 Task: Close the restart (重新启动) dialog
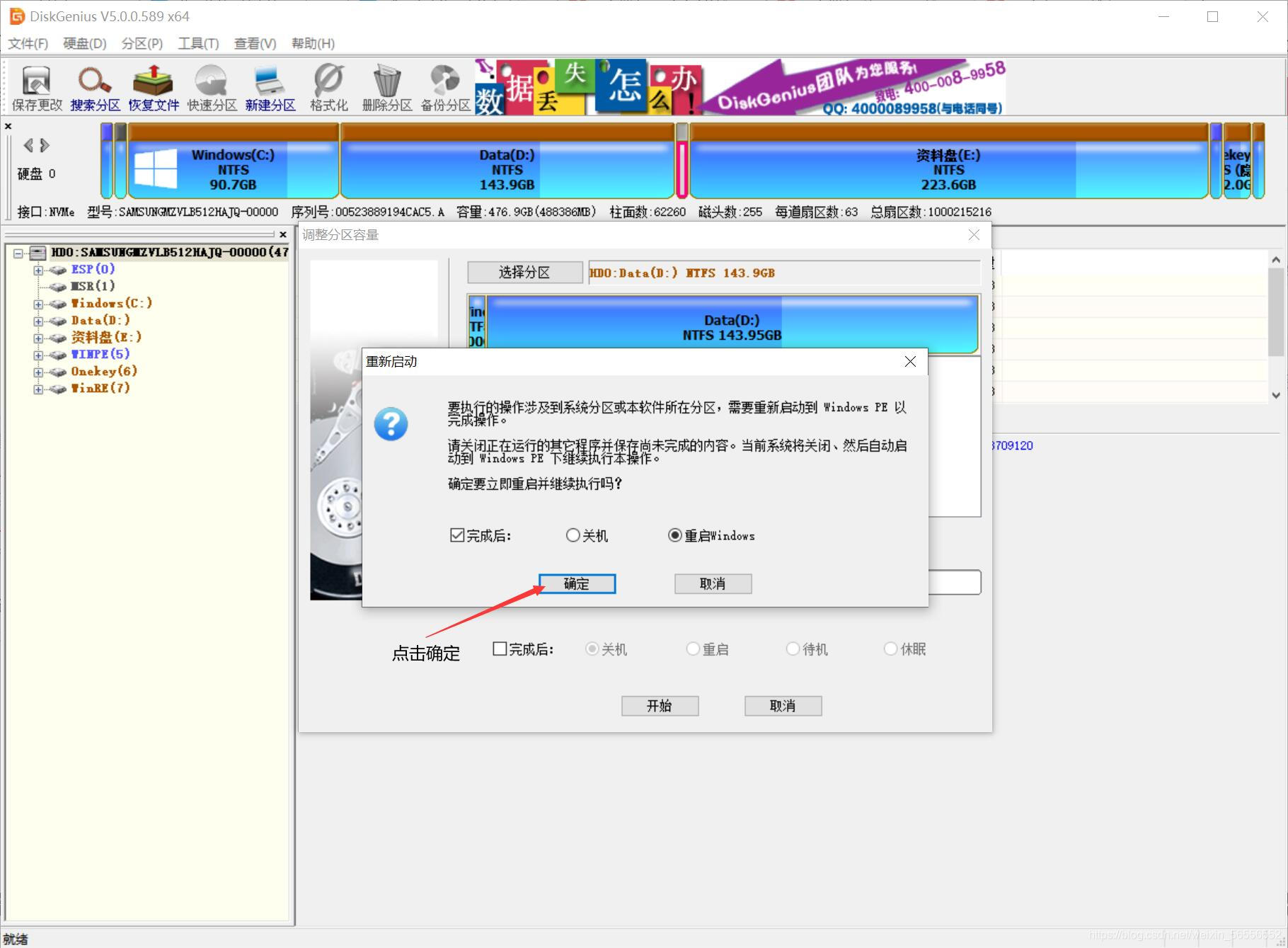pyautogui.click(x=910, y=362)
